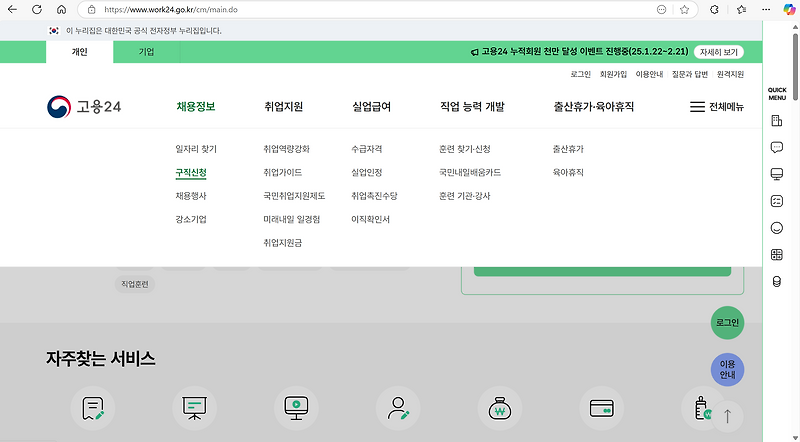This screenshot has height=442, width=800.
Task: Click the 고용24 logo
Action: click(x=84, y=107)
